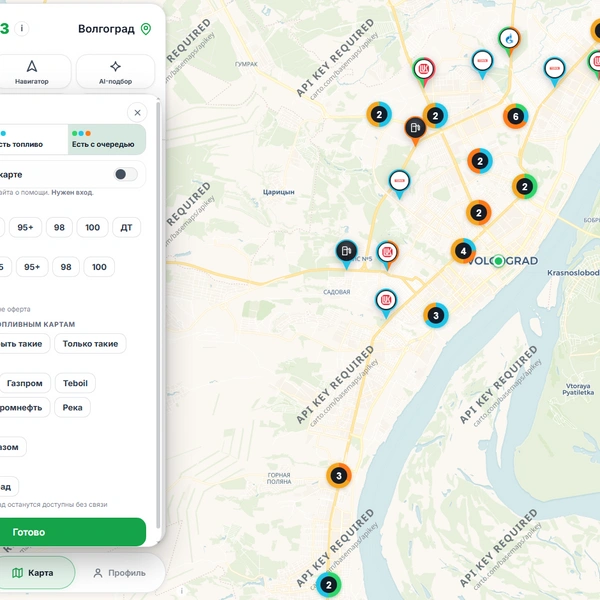
Task: Select the leftmost orange-blue cluster 2
Action: click(379, 114)
